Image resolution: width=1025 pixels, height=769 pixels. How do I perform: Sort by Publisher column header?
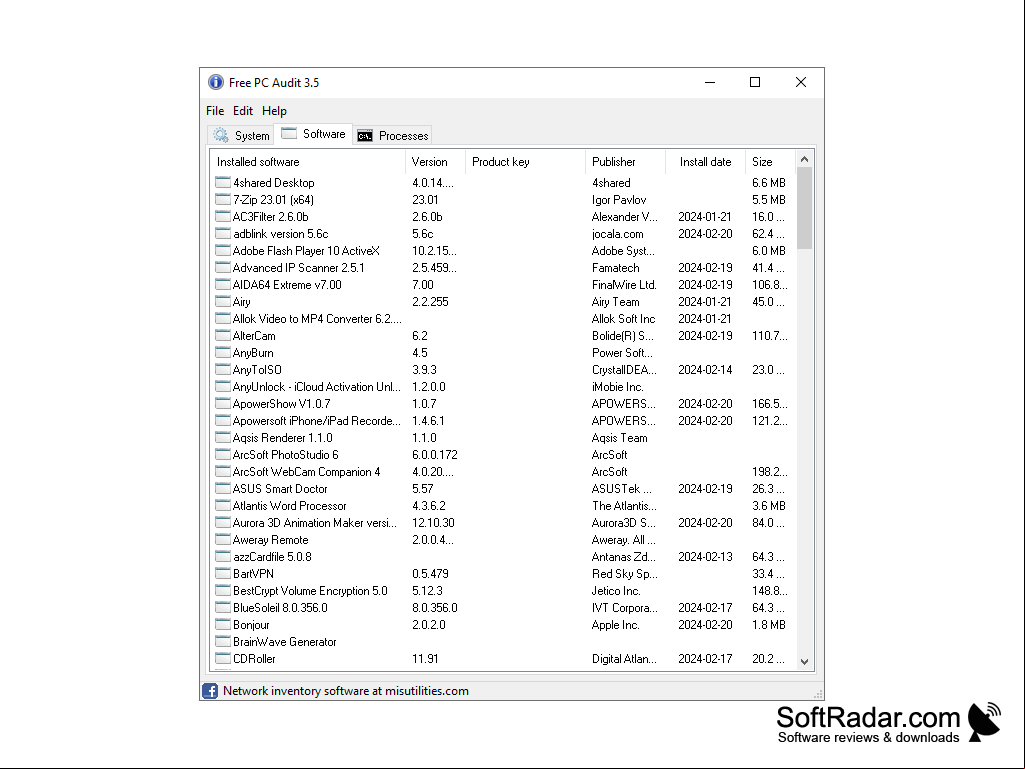pyautogui.click(x=626, y=162)
